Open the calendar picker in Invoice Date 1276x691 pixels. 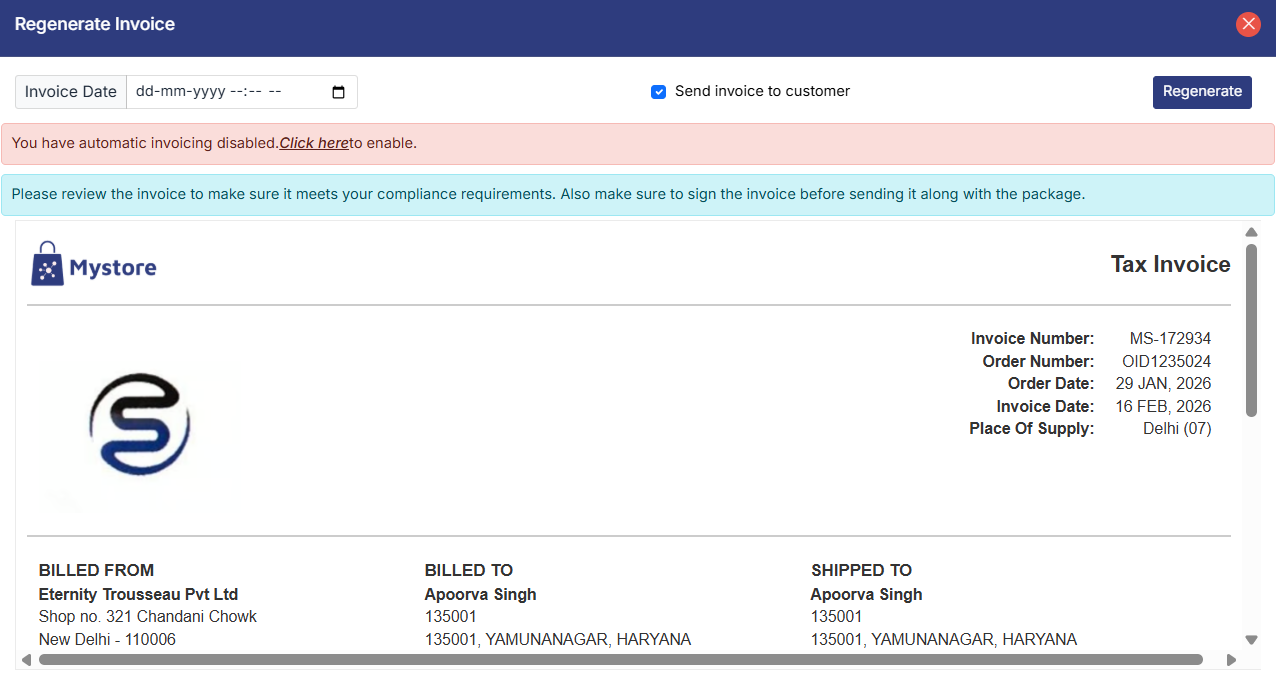pyautogui.click(x=338, y=92)
